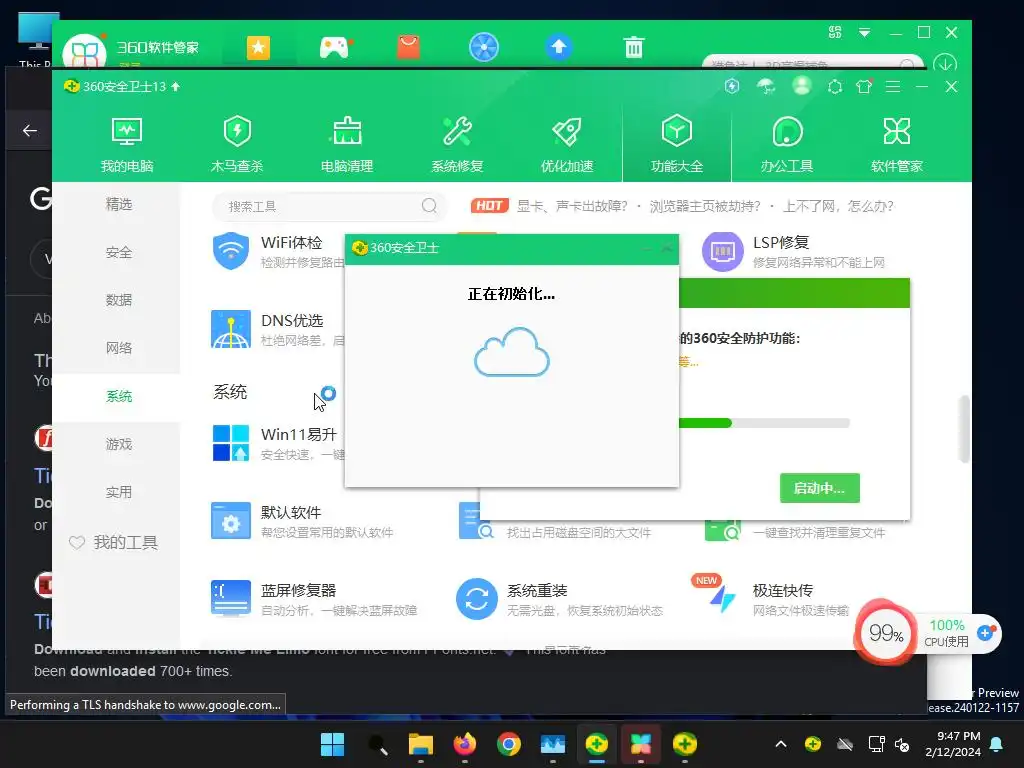
Task: Select 数据 category in sidebar
Action: point(118,300)
